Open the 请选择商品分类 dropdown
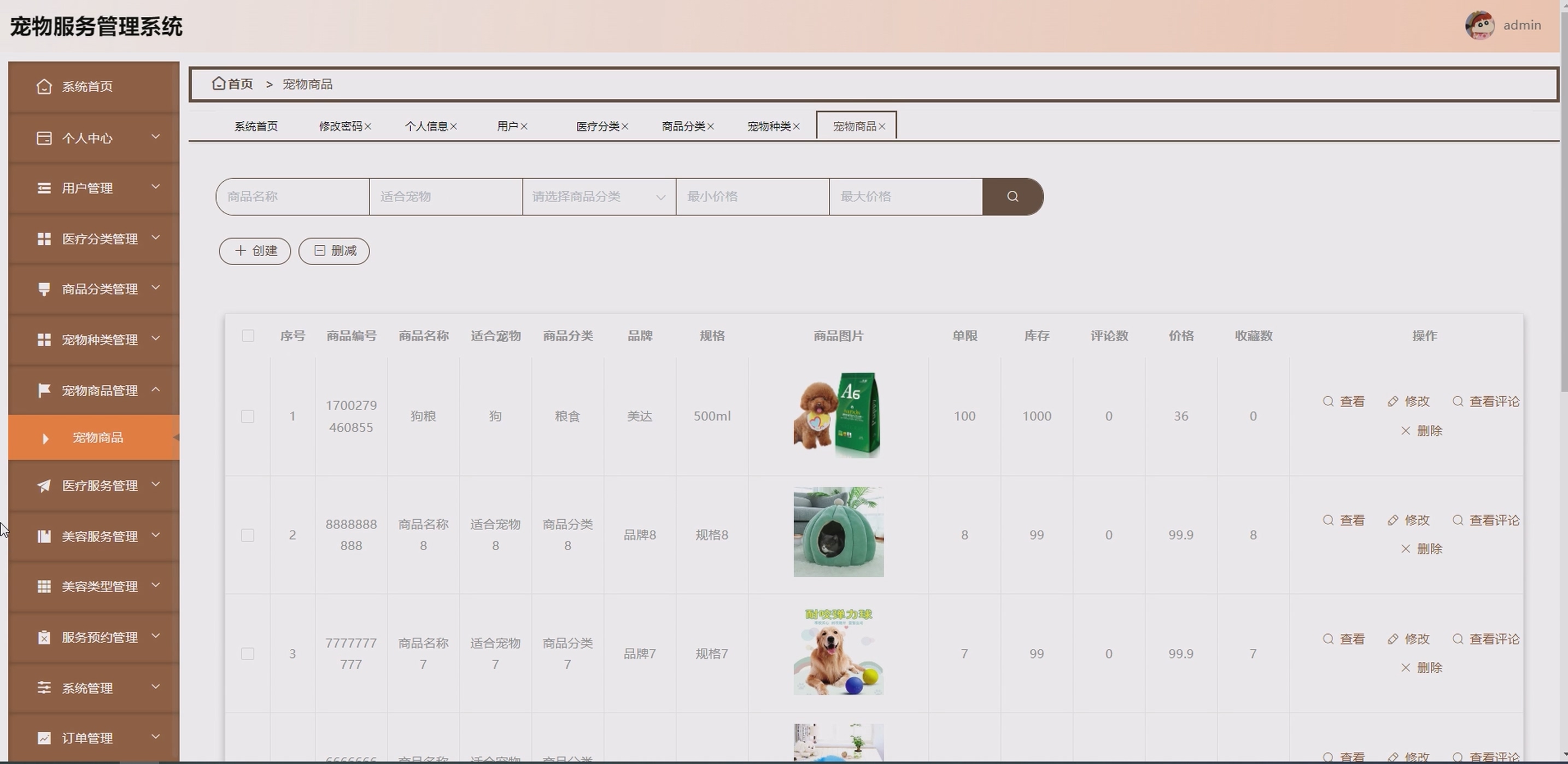 pyautogui.click(x=599, y=197)
